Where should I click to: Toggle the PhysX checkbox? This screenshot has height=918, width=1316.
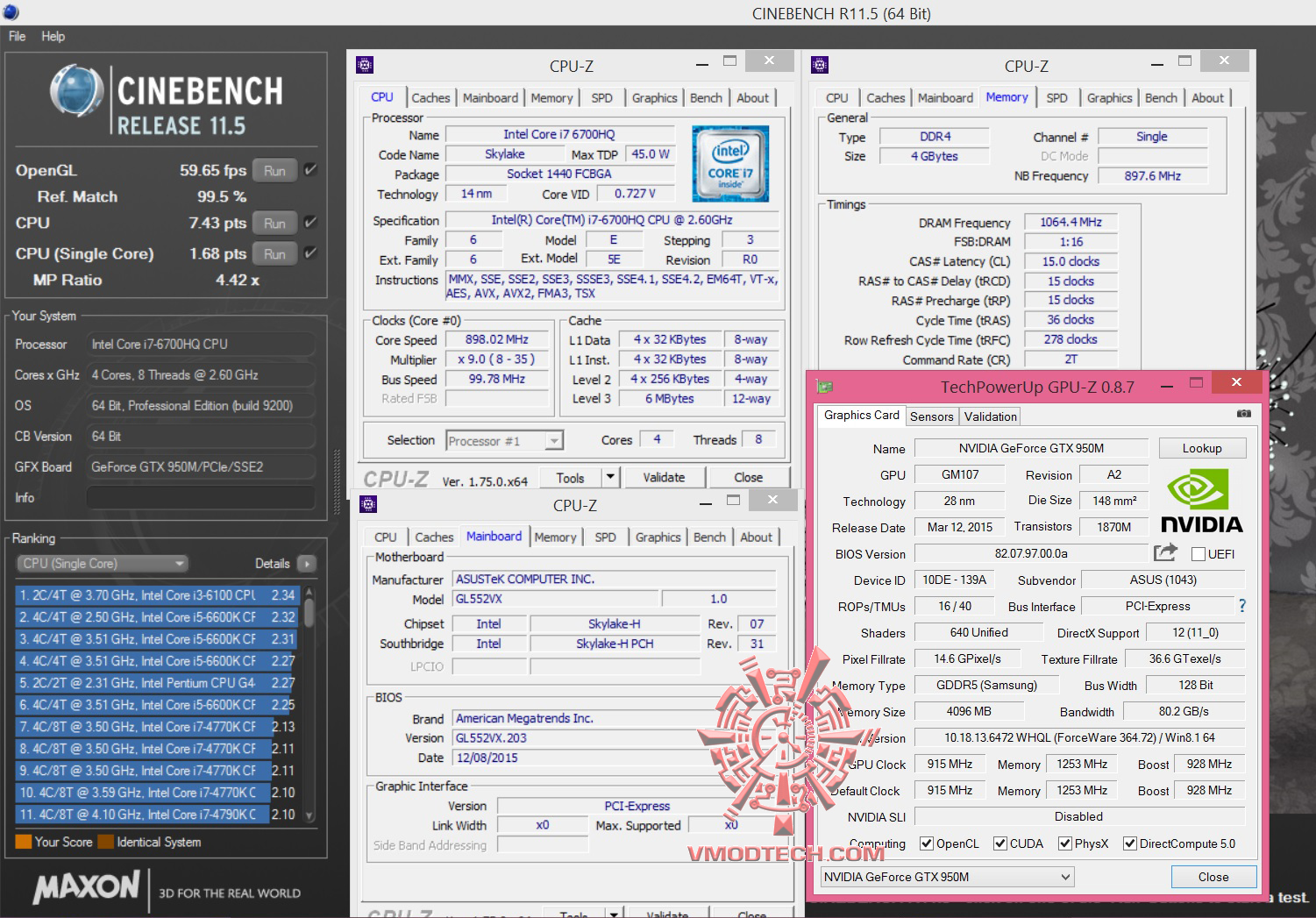click(1064, 843)
